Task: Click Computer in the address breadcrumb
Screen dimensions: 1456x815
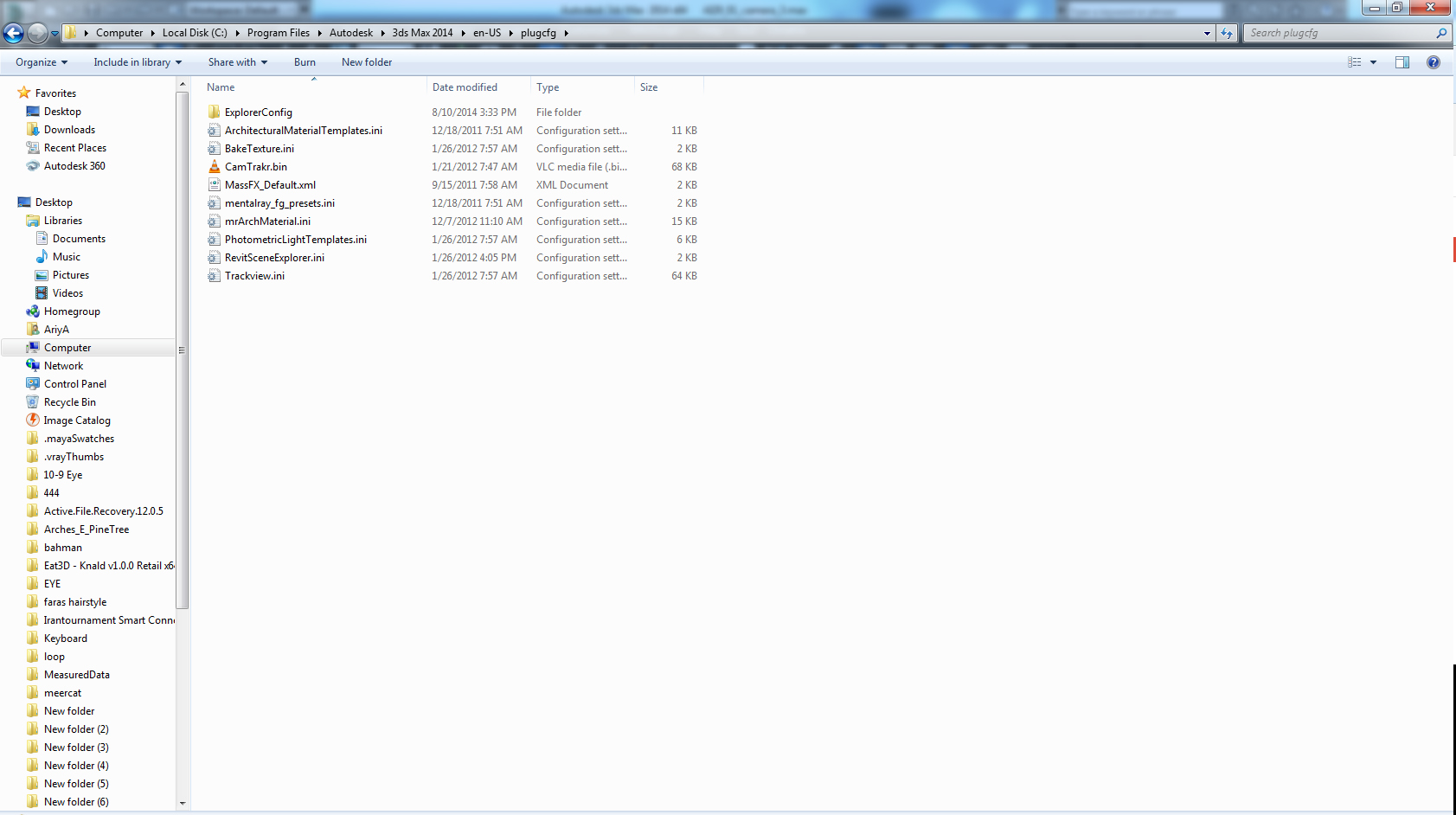Action: pyautogui.click(x=119, y=33)
